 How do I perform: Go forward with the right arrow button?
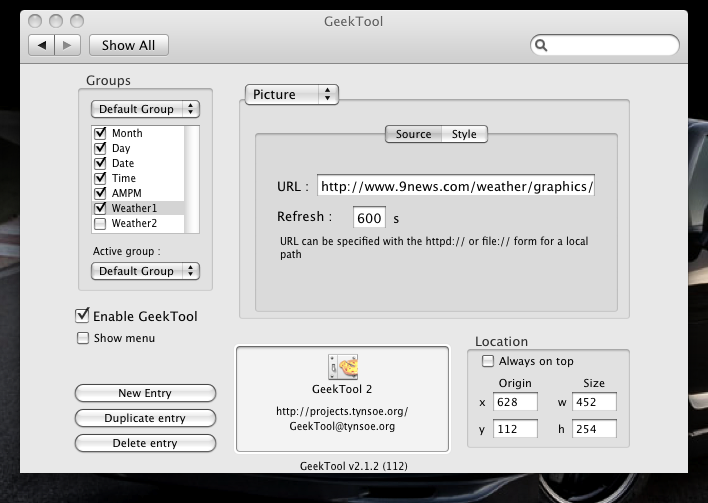click(67, 45)
